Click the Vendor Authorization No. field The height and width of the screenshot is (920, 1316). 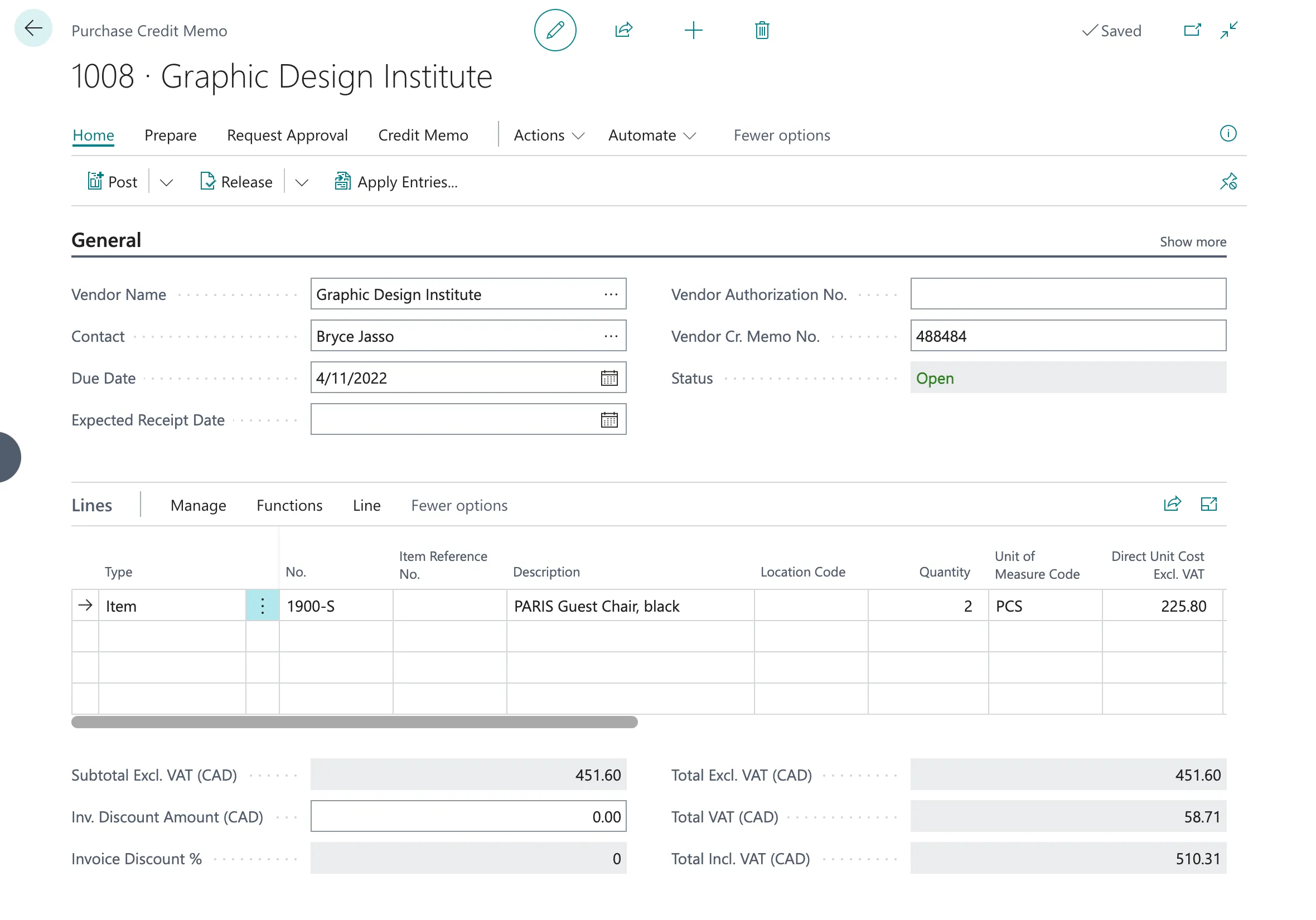click(1068, 294)
